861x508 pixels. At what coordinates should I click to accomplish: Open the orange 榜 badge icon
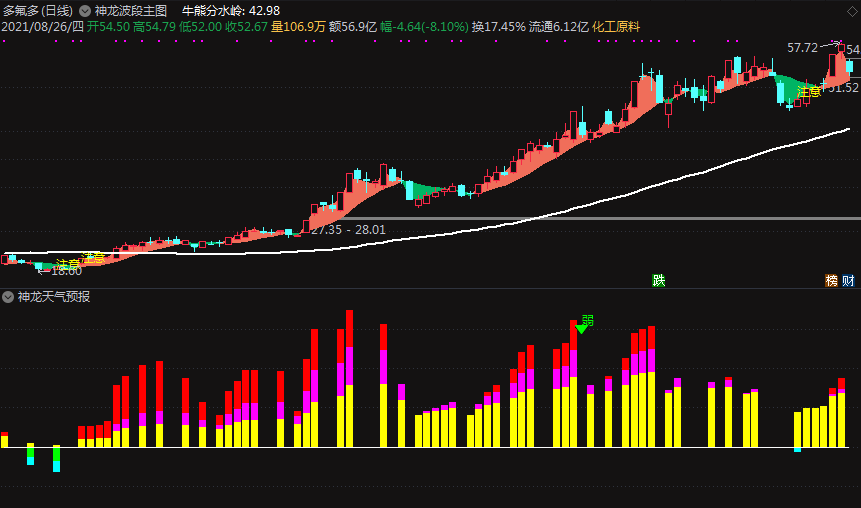(x=831, y=281)
